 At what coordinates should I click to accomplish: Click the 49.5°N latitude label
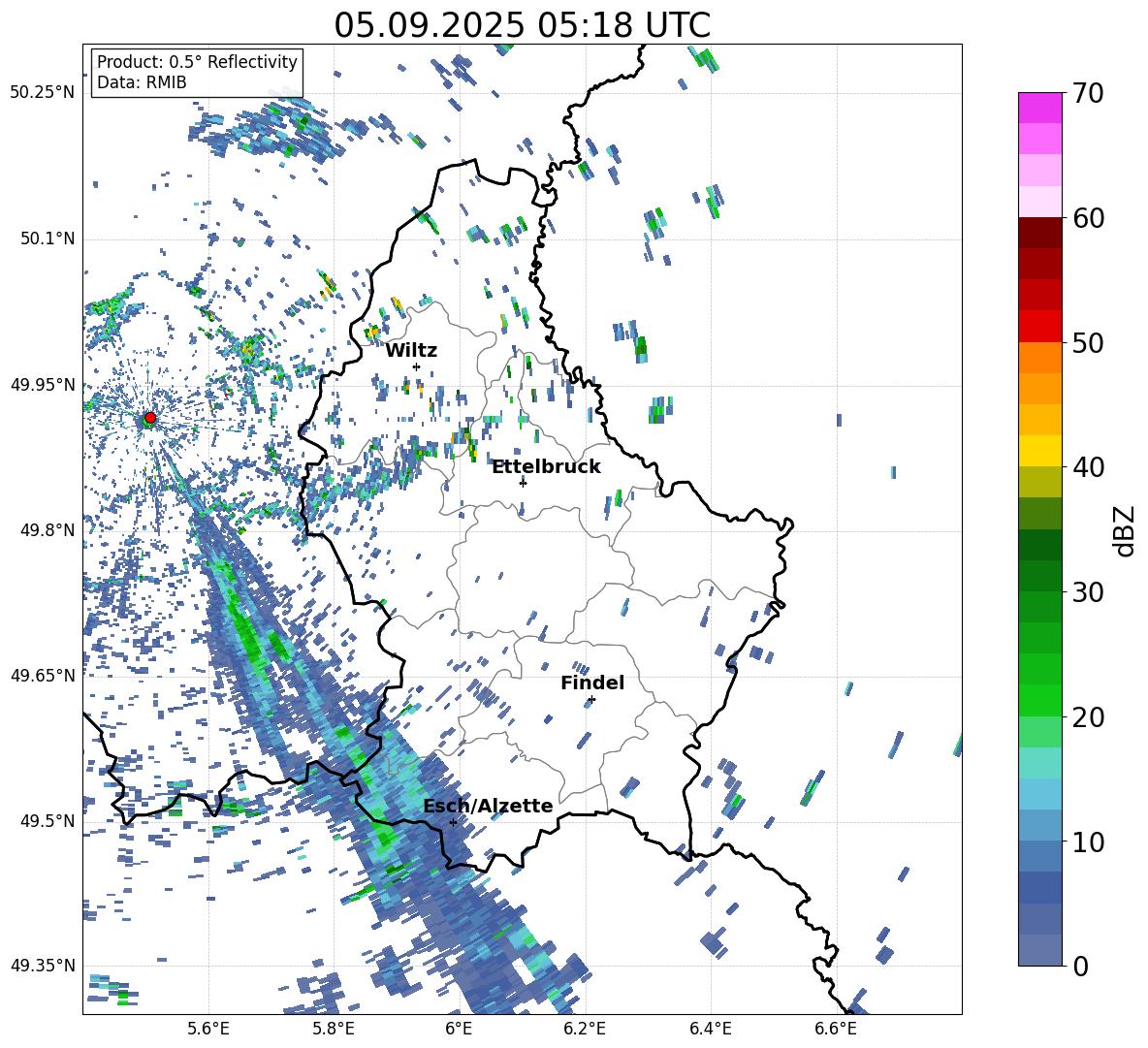coord(48,820)
